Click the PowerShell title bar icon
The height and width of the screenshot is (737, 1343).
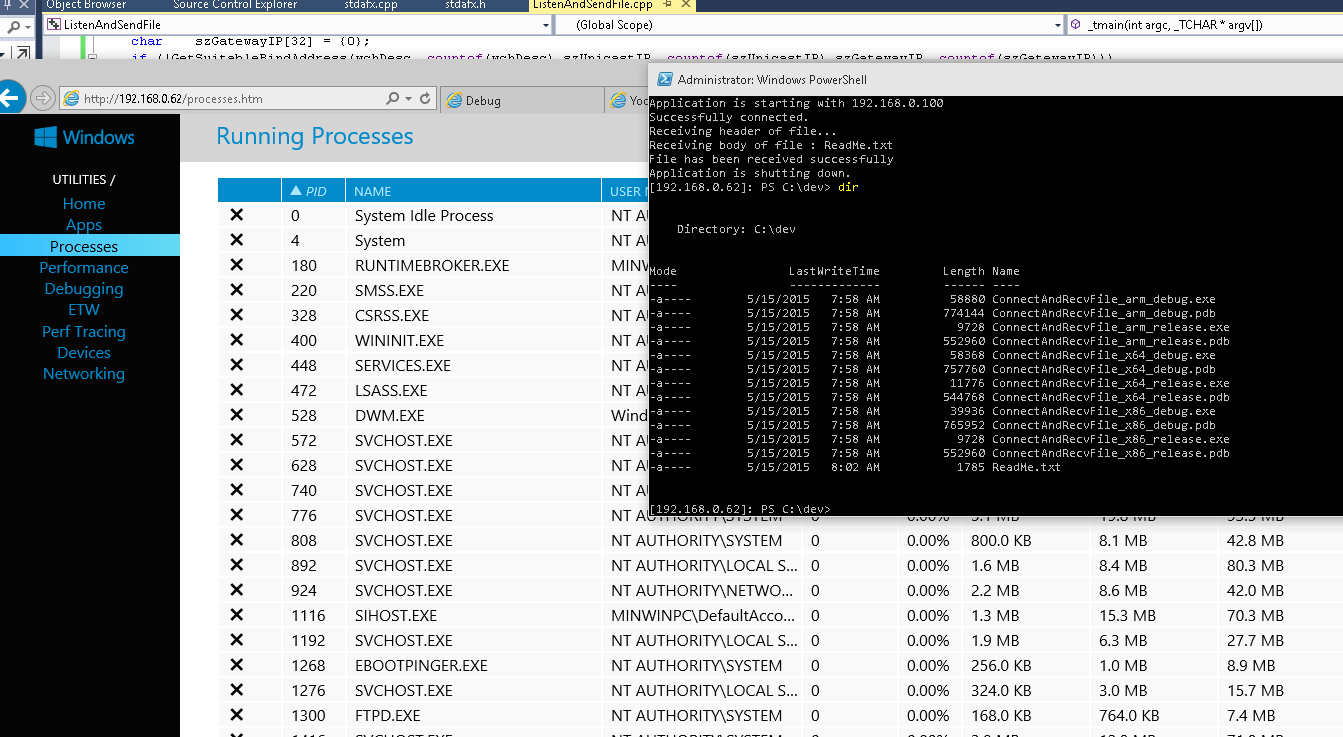[x=662, y=79]
